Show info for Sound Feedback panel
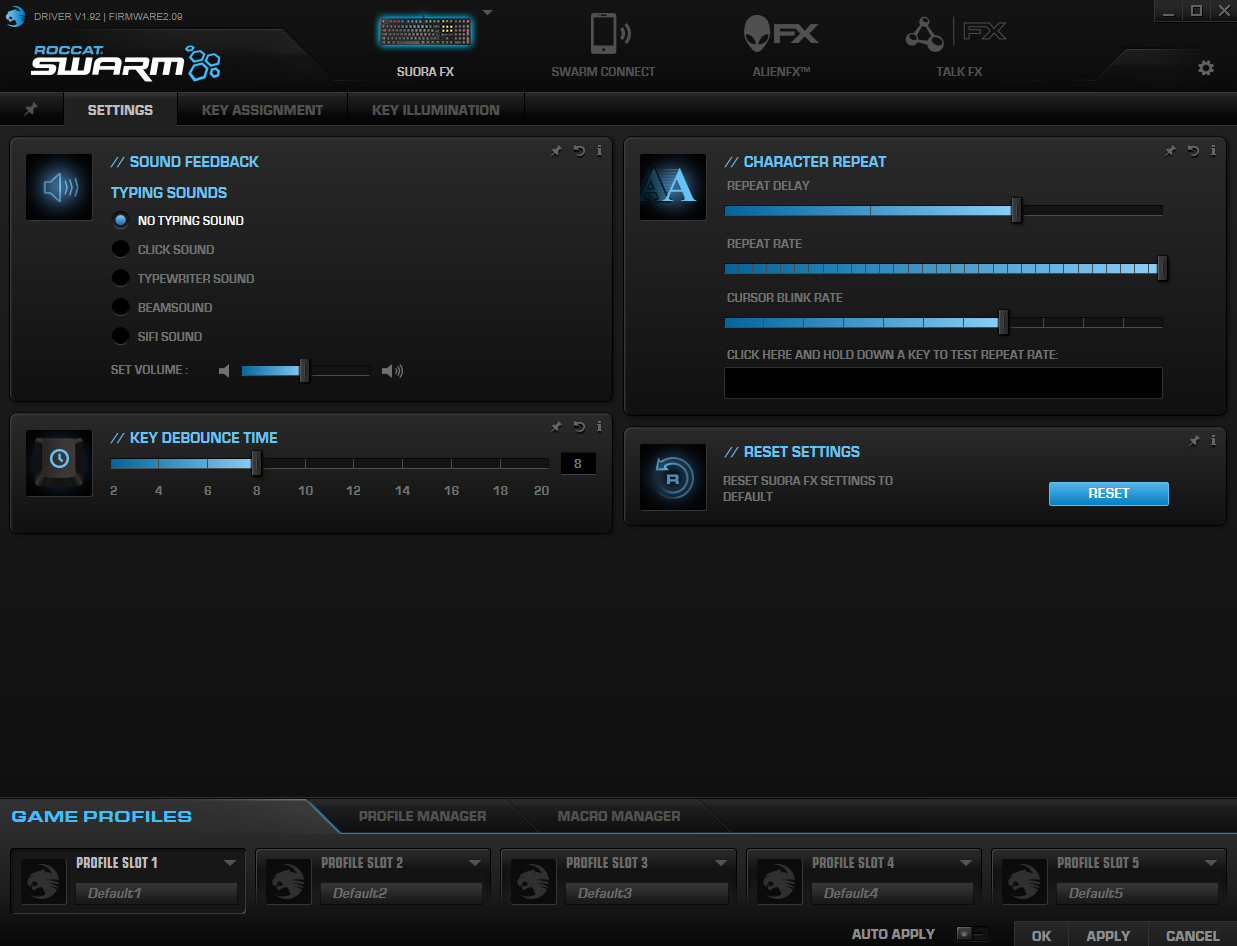 pos(599,151)
